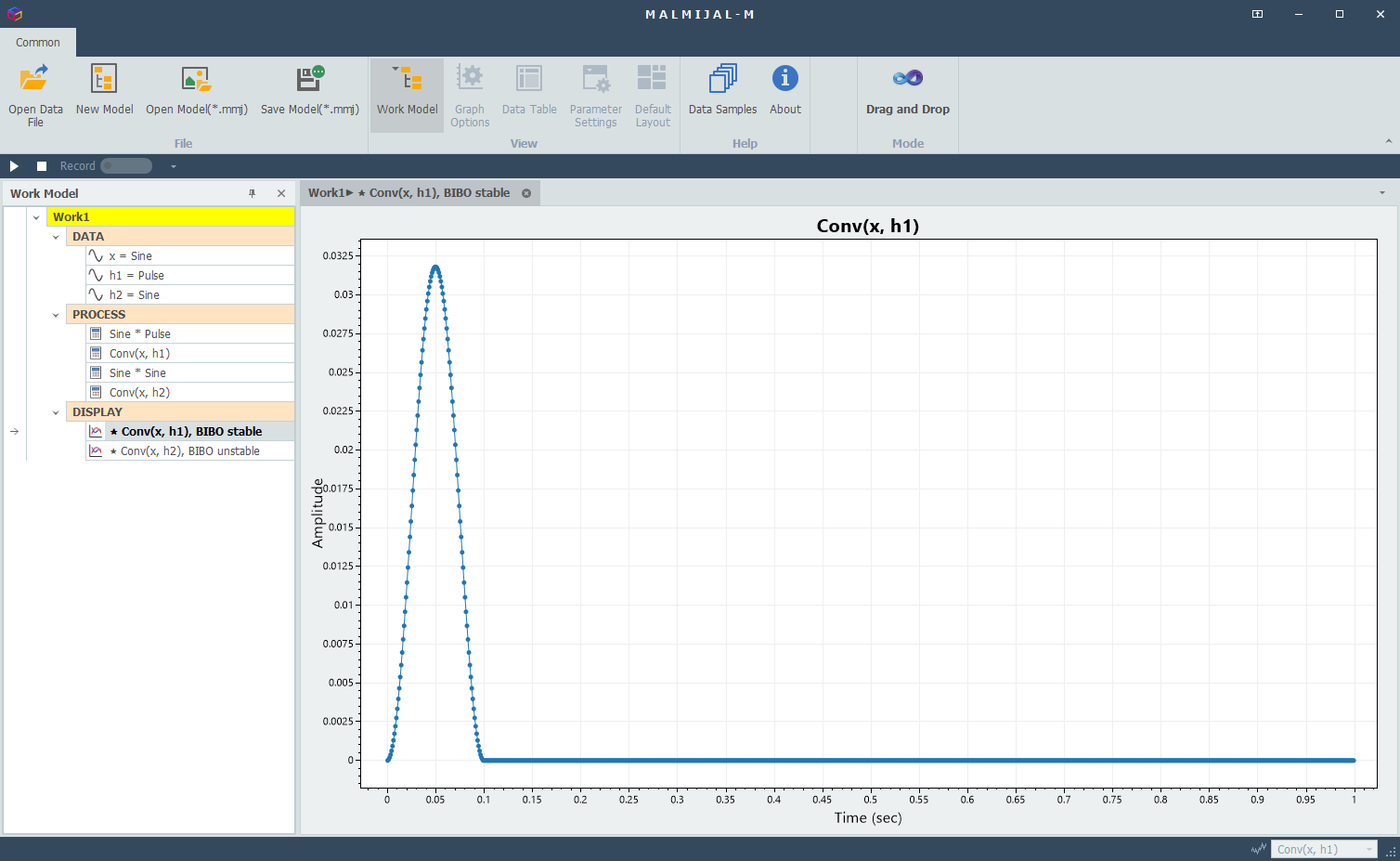Close the Conv(x, h1) document tab
The image size is (1400, 861).
[x=526, y=193]
